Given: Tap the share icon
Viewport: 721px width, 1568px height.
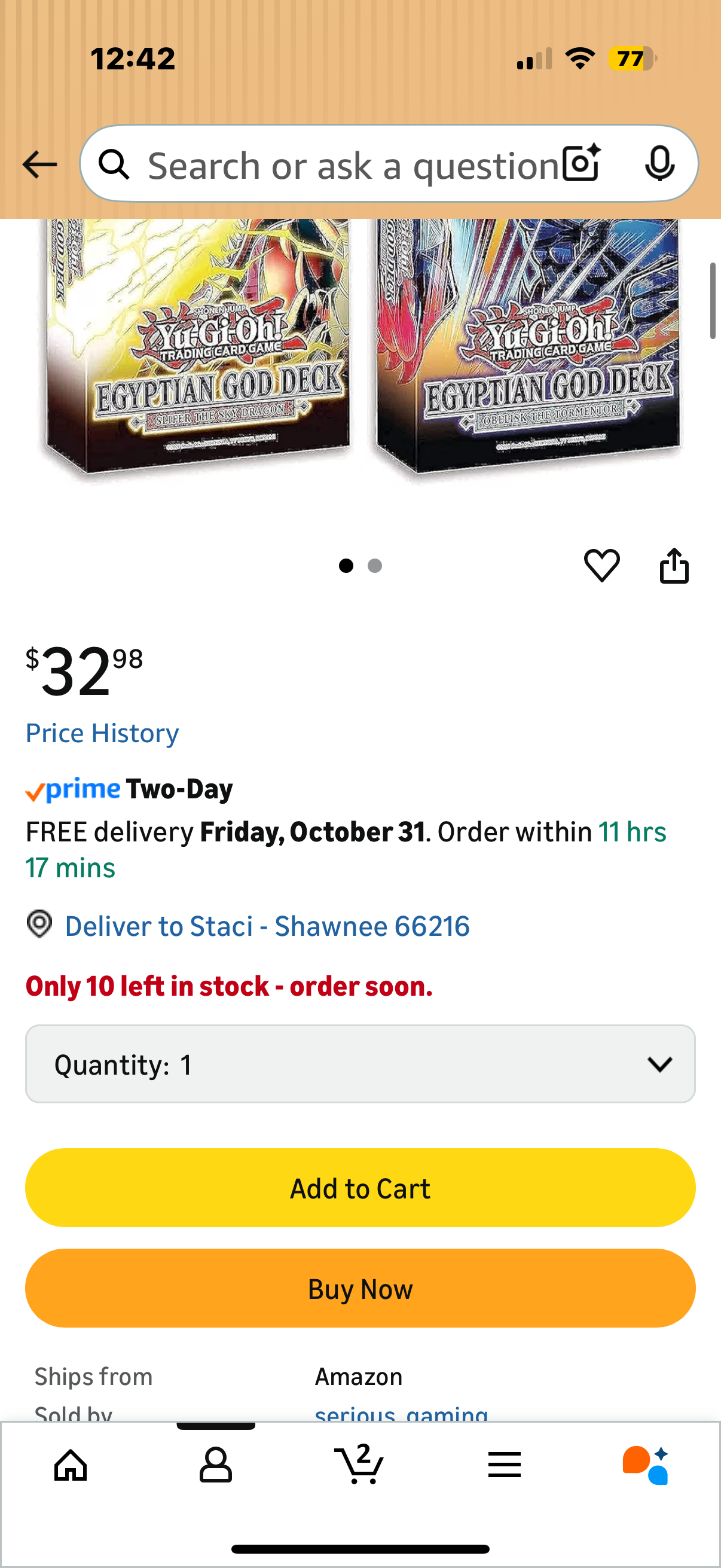Looking at the screenshot, I should (674, 566).
